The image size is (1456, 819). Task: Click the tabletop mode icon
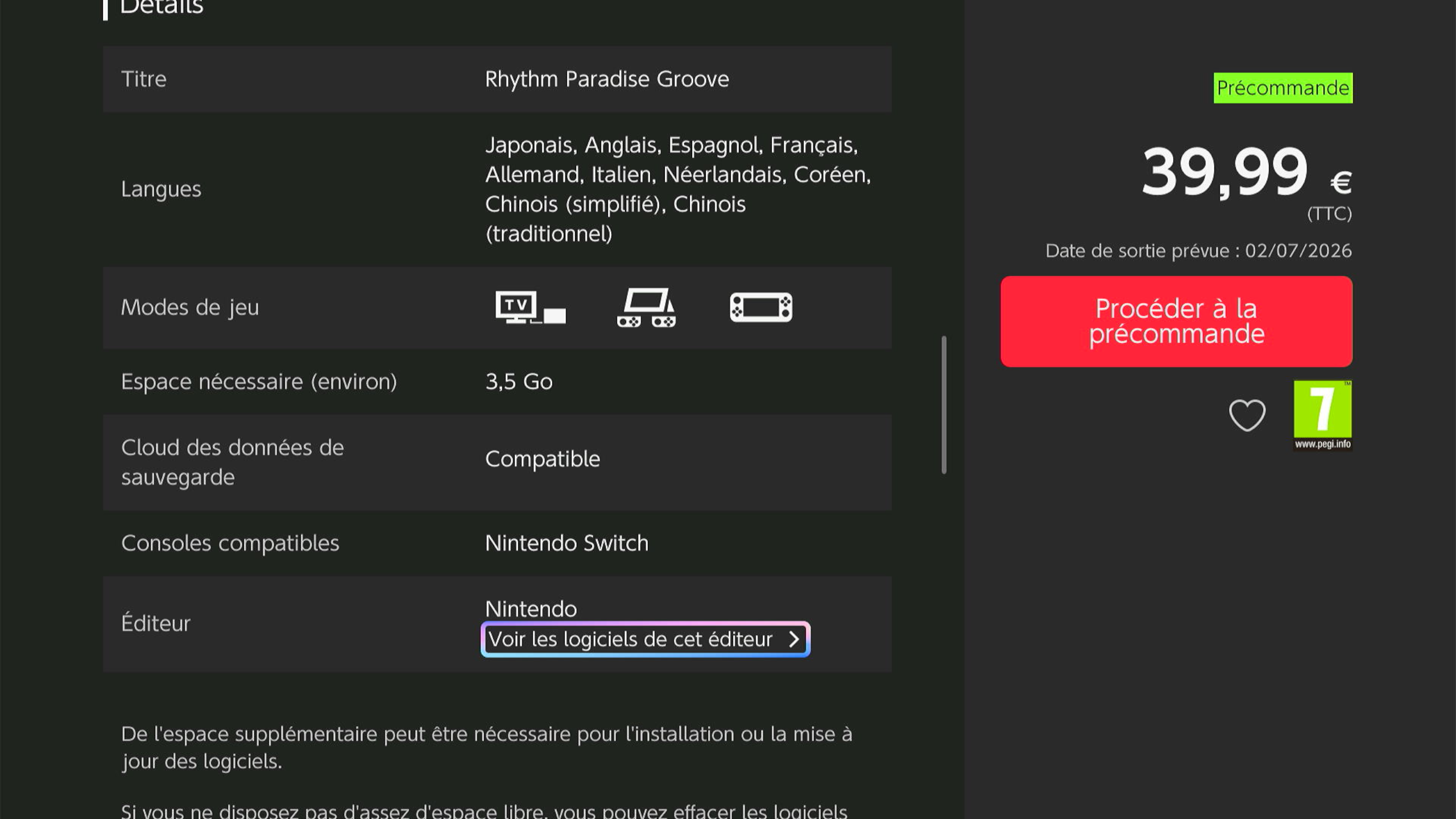pos(647,307)
